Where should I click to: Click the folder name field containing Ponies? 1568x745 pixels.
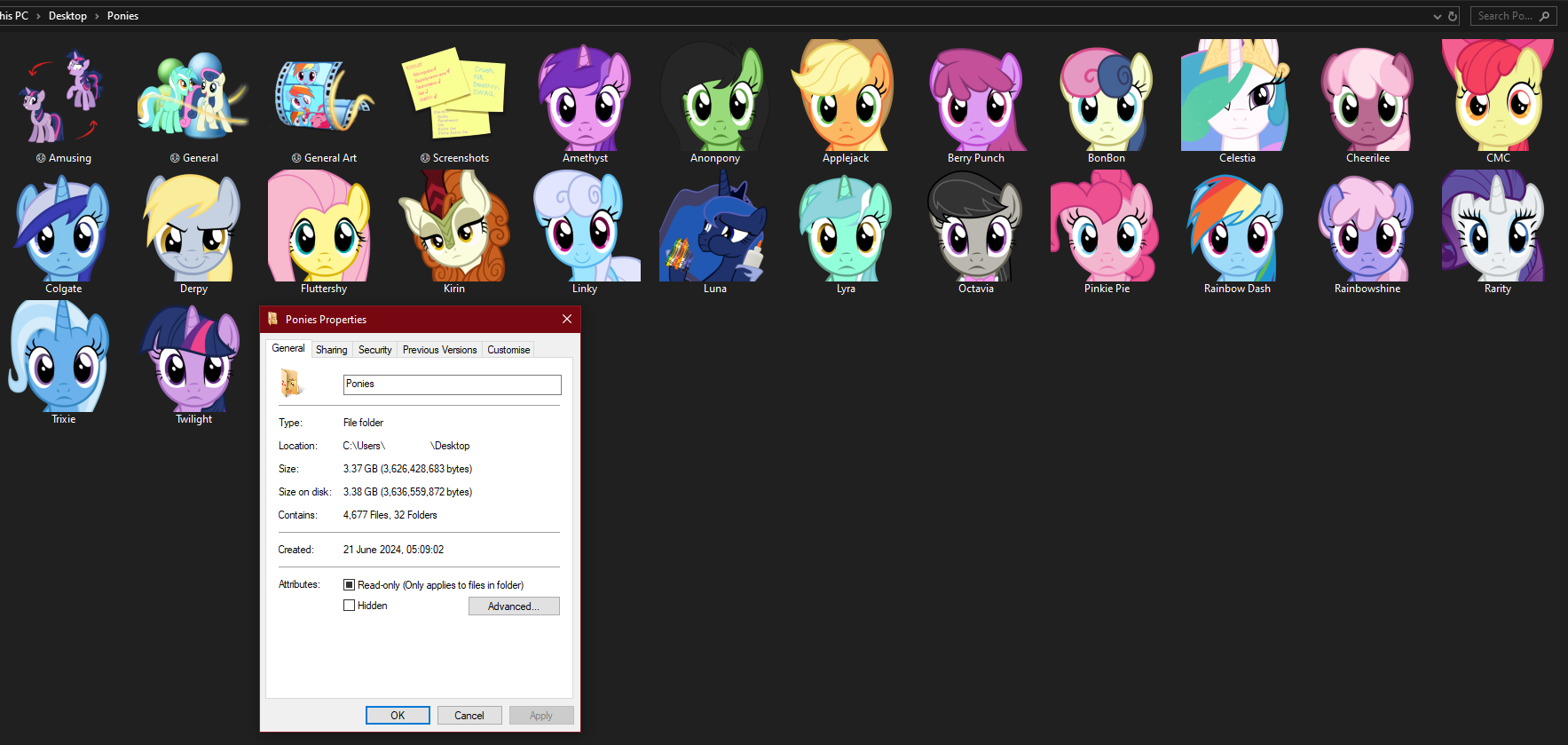tap(453, 384)
